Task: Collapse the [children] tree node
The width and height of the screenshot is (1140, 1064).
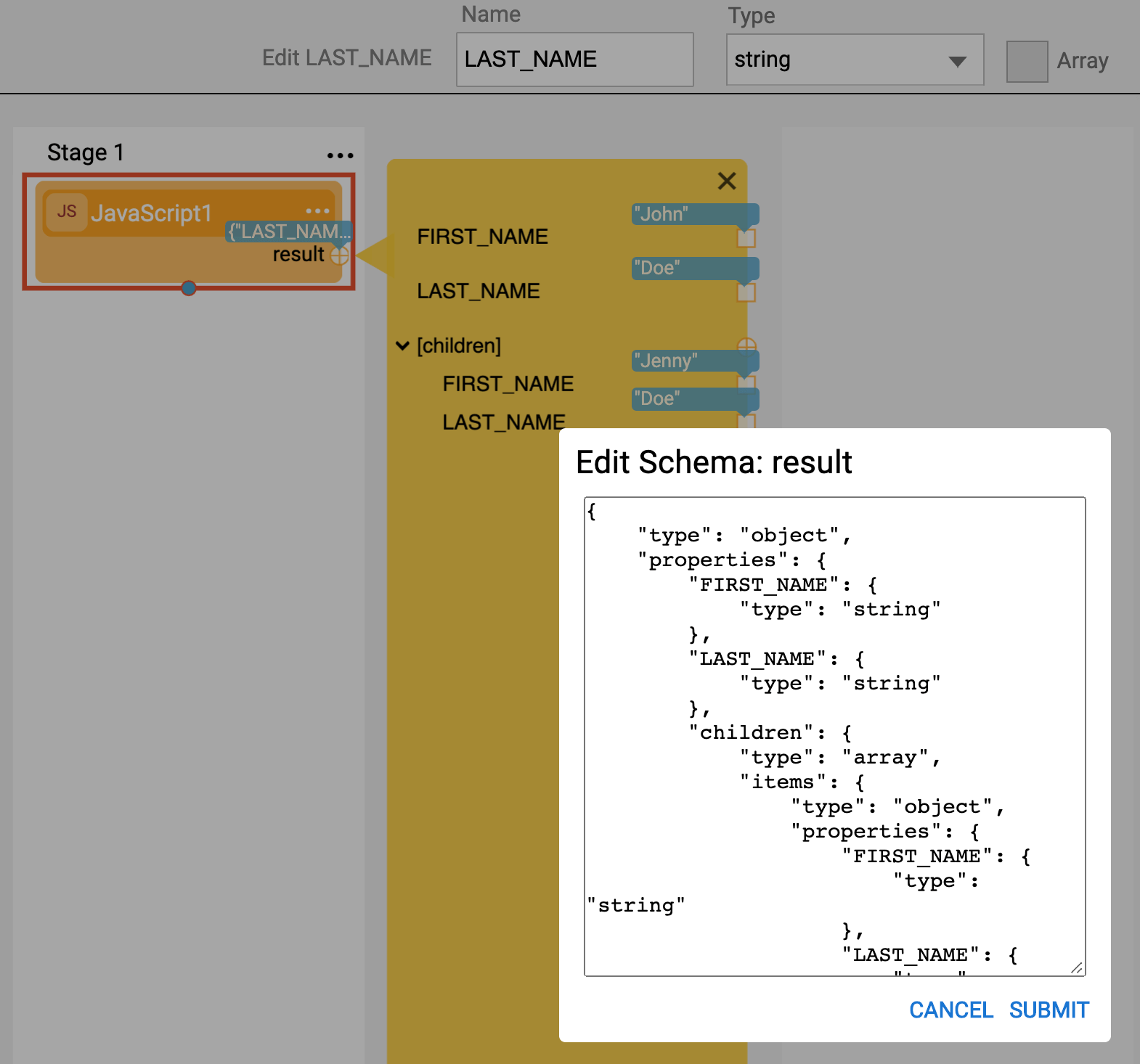Action: coord(402,345)
